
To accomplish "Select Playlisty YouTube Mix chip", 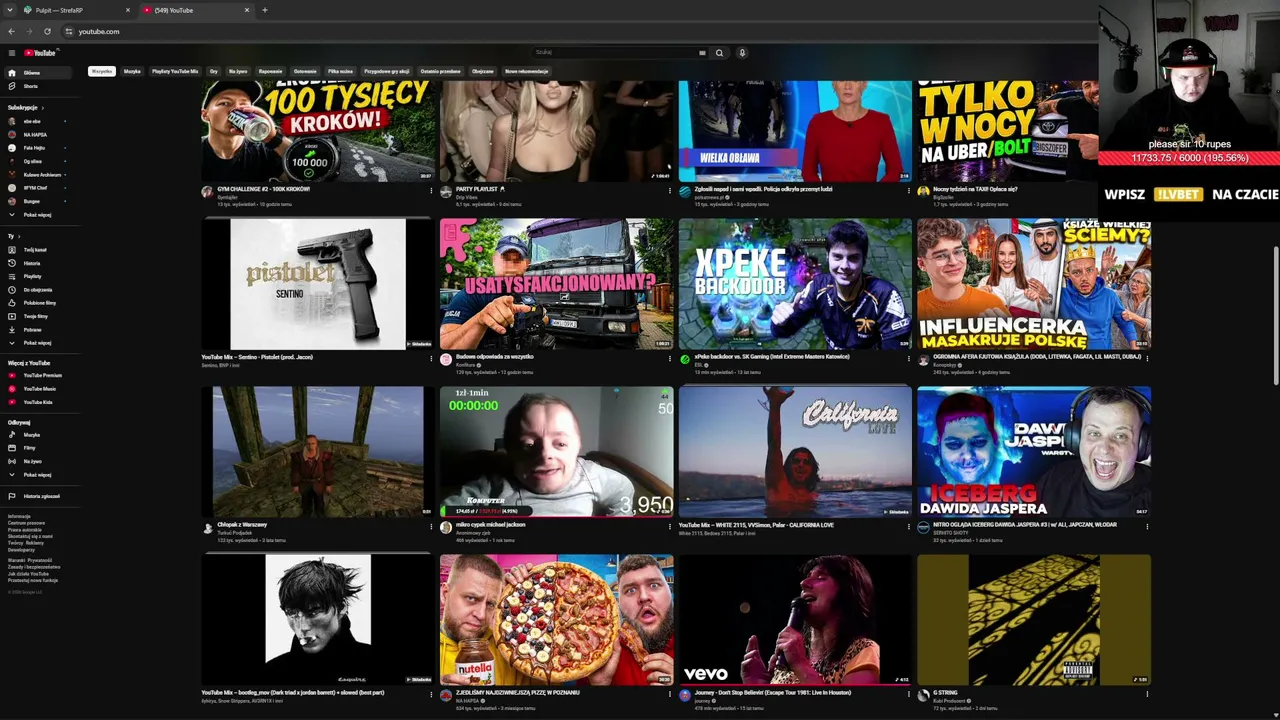I will pyautogui.click(x=175, y=72).
